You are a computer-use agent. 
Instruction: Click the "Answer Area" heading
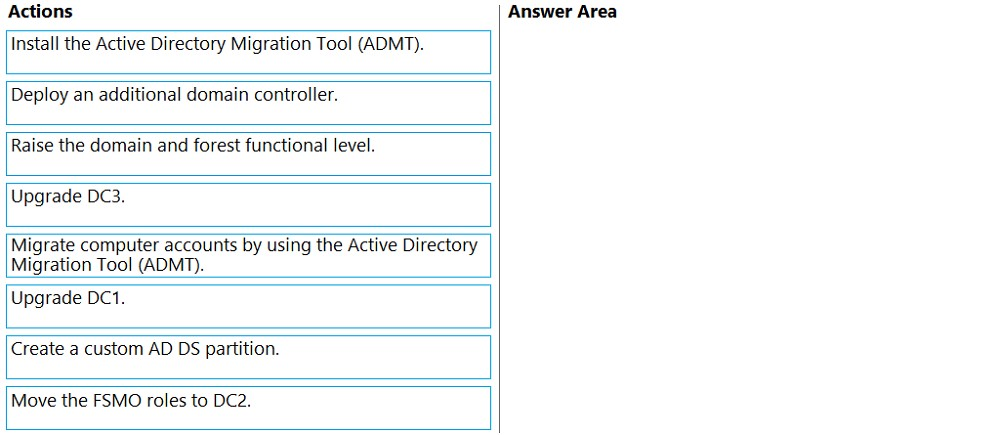pos(562,12)
